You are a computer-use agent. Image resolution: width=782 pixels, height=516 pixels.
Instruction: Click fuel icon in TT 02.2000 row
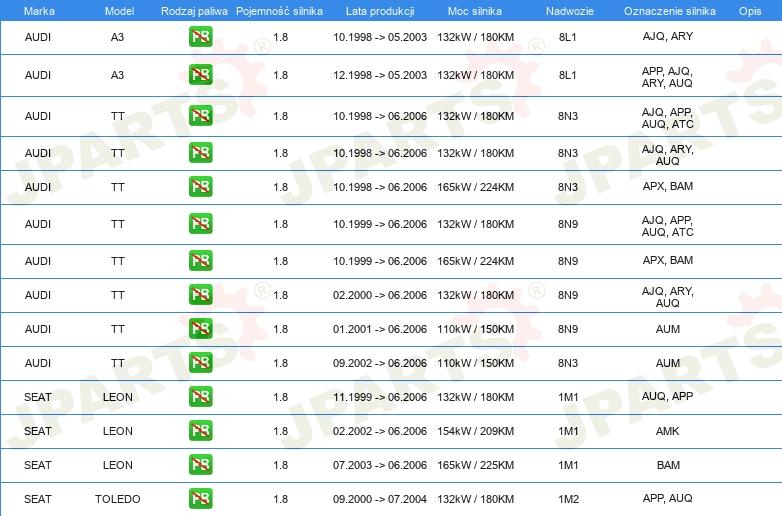[x=200, y=295]
